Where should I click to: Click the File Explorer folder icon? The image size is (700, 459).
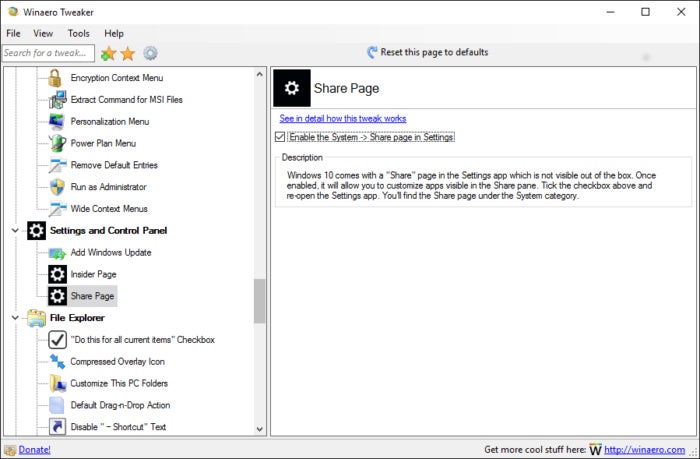point(36,318)
